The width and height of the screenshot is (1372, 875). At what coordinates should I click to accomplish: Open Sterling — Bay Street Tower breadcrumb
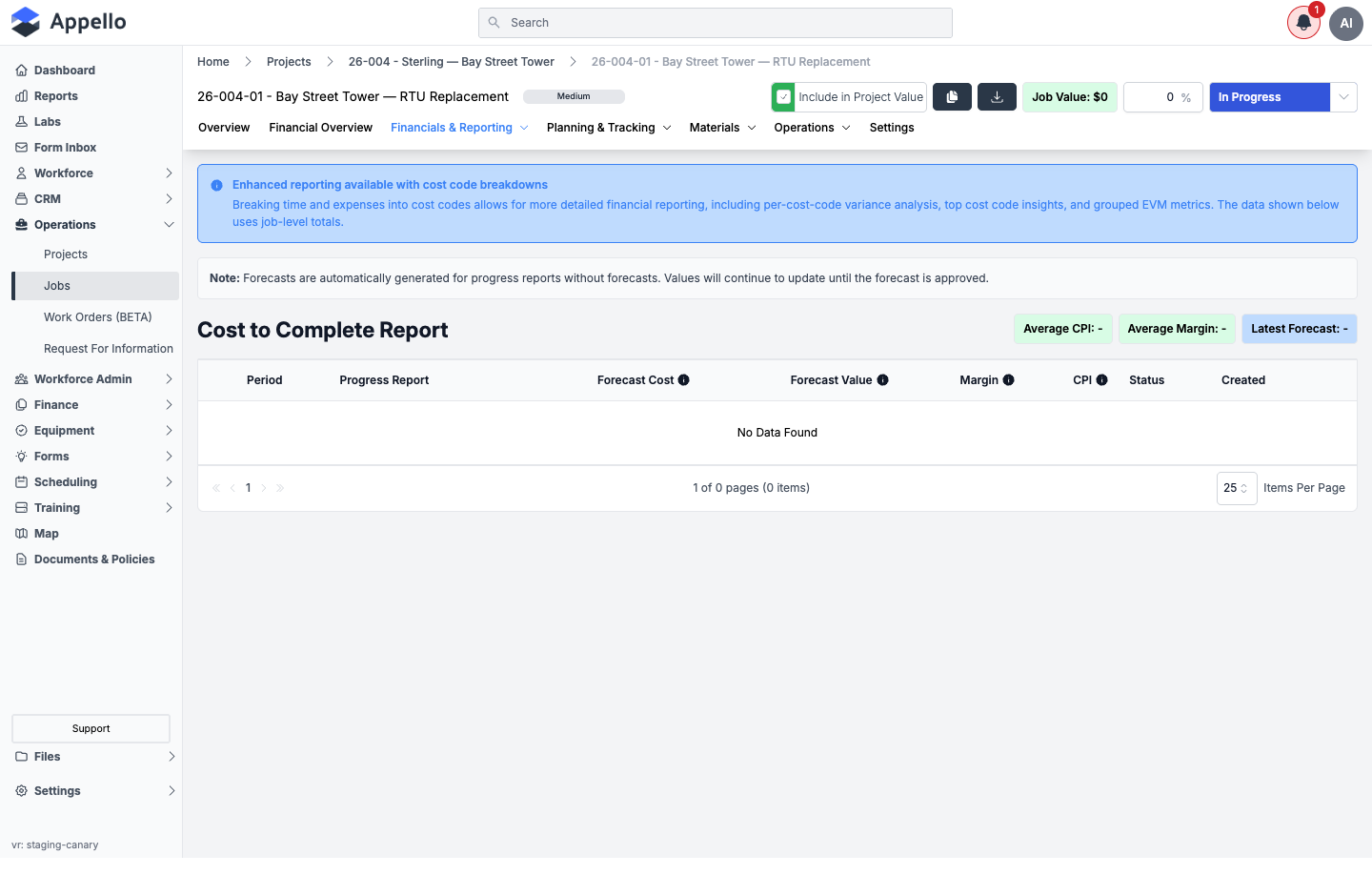point(451,62)
